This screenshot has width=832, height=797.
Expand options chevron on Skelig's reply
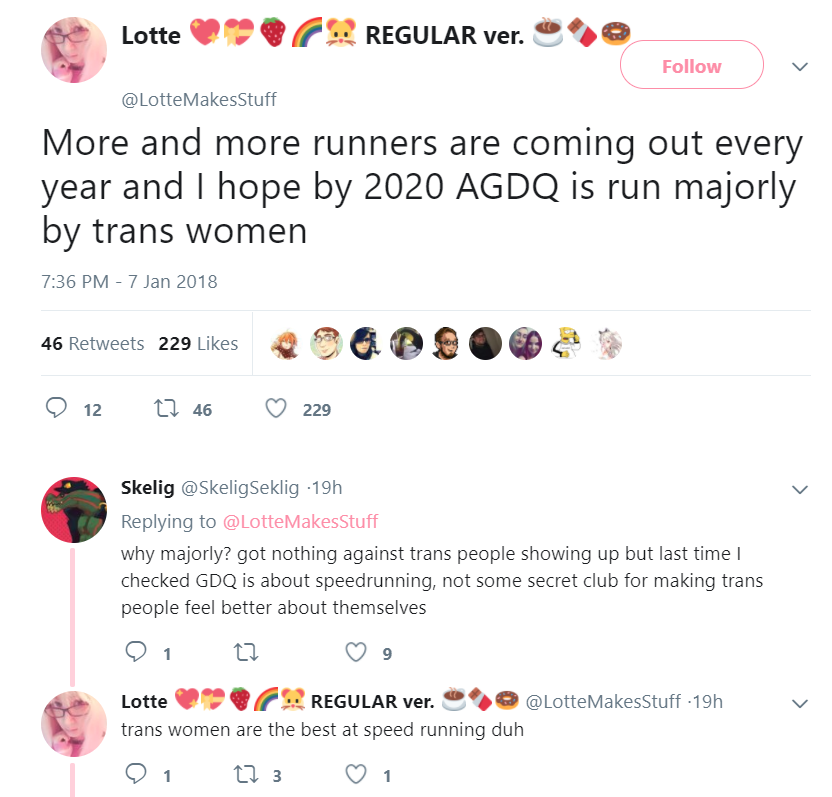[800, 489]
